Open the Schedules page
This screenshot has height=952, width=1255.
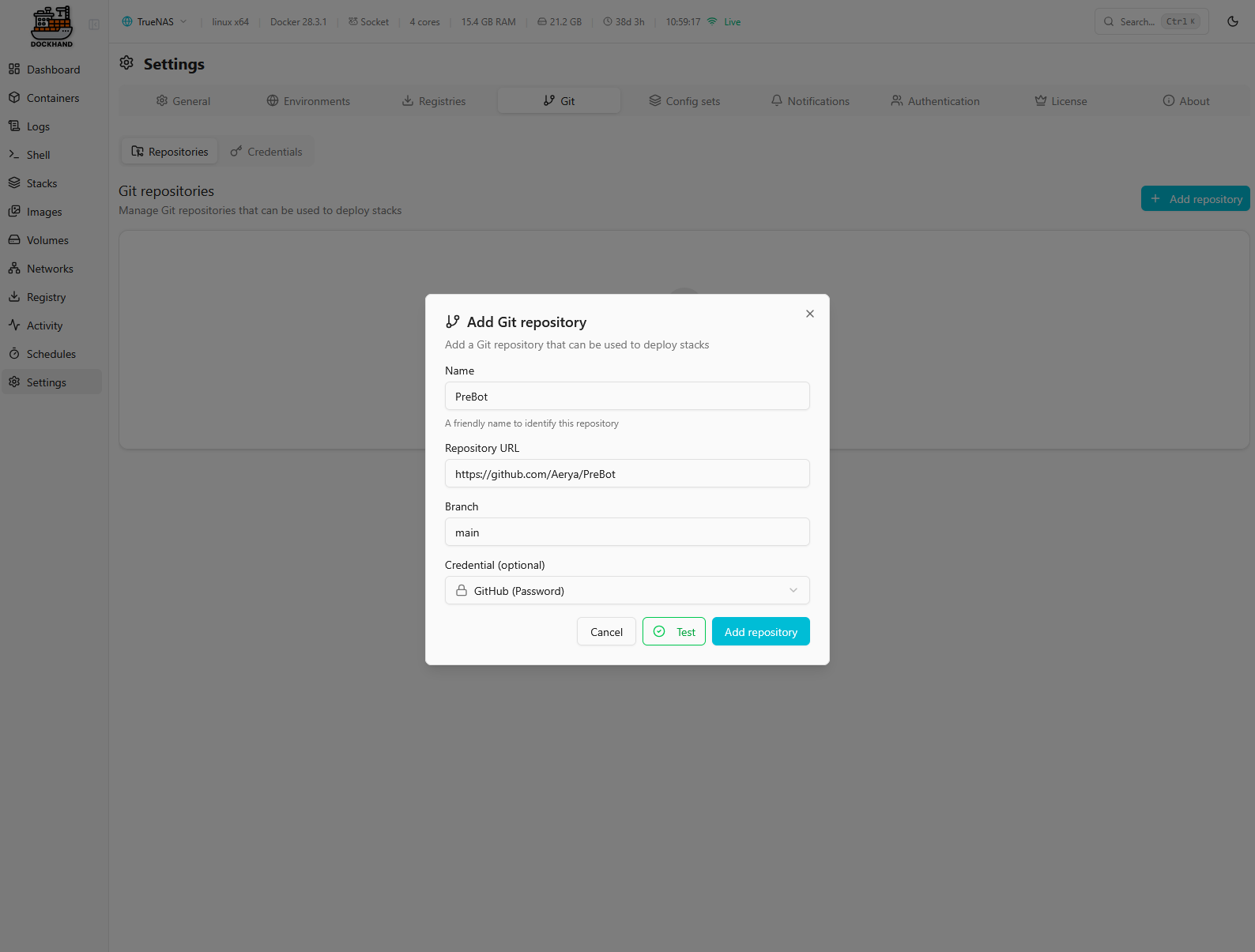[x=51, y=354]
